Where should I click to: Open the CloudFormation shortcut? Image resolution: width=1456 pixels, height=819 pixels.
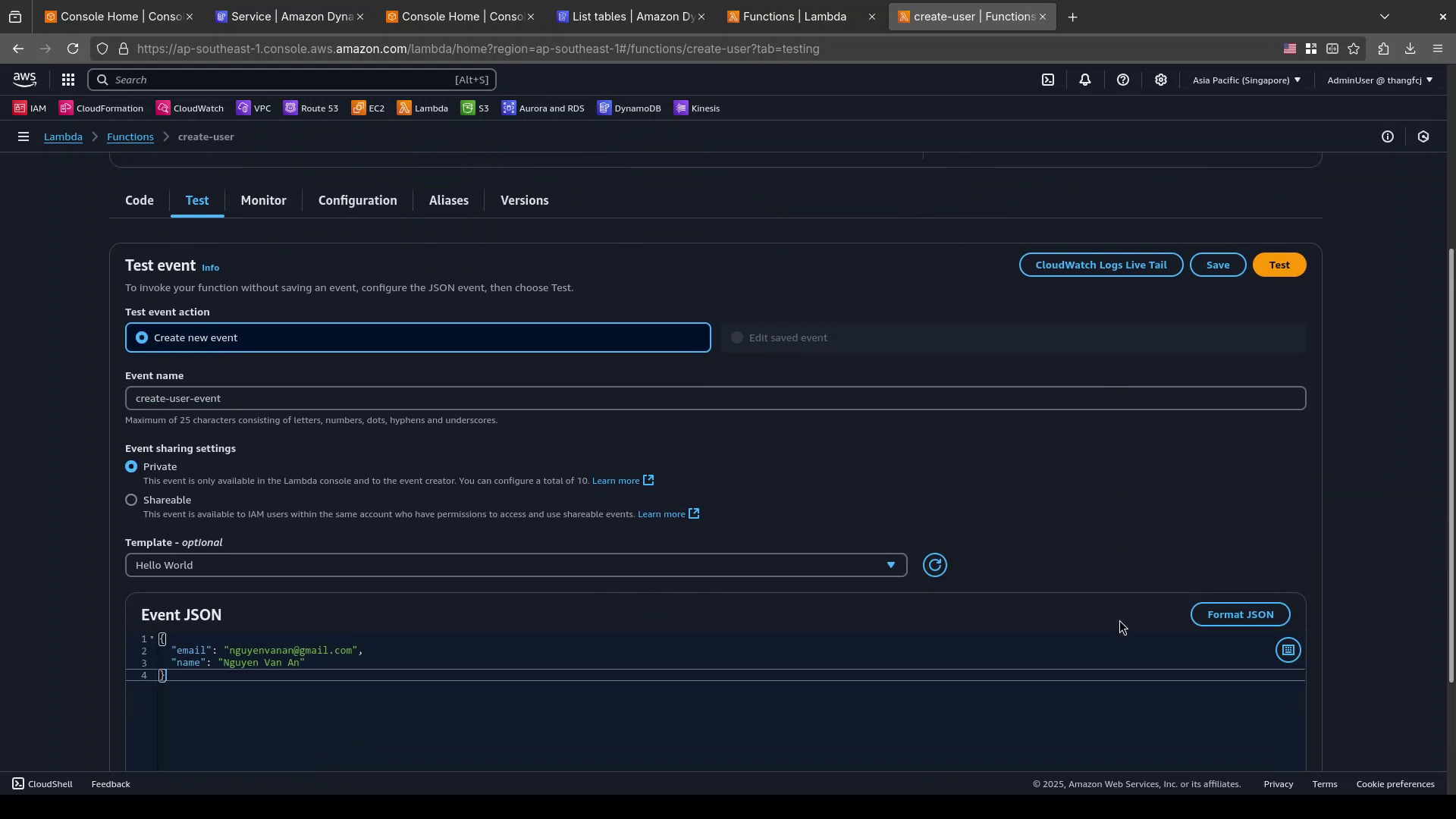click(101, 108)
